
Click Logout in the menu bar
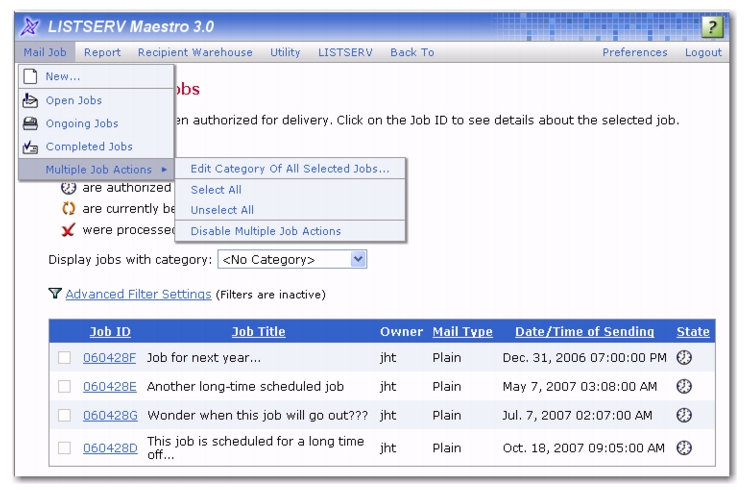coord(703,52)
